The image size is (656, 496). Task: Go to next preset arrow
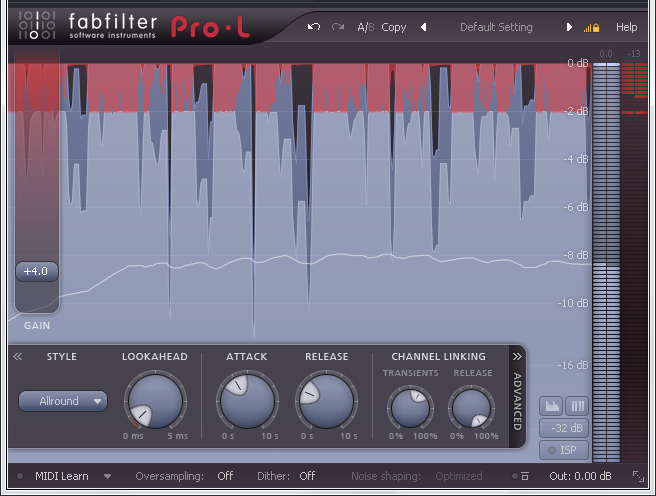click(x=569, y=27)
